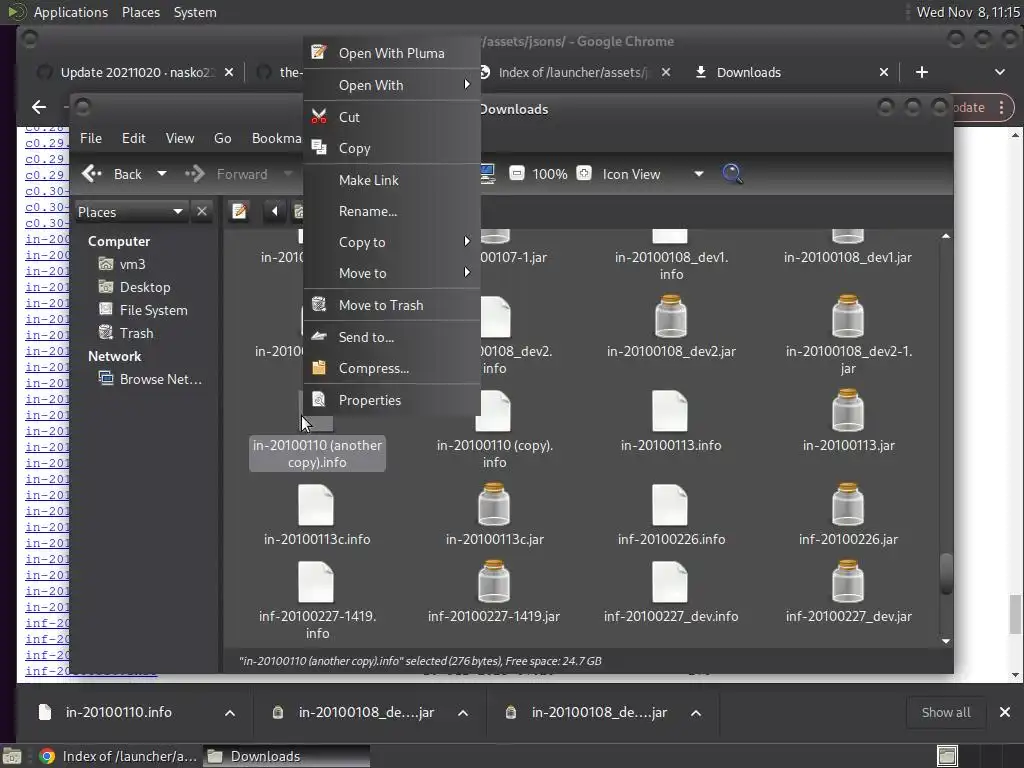Open the Copy to submenu
This screenshot has width=1024, height=768.
[392, 242]
